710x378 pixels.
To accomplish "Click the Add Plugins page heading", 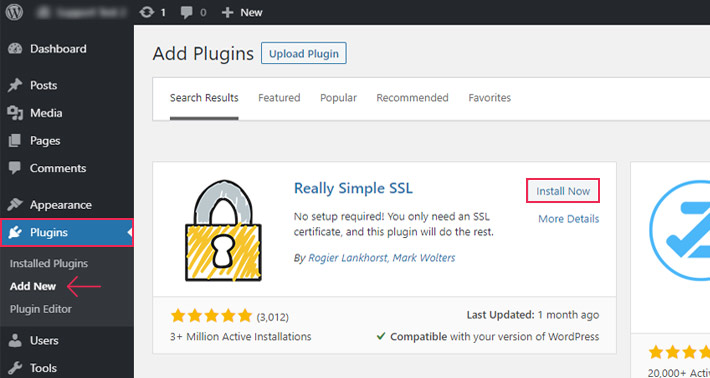I will click(x=203, y=53).
